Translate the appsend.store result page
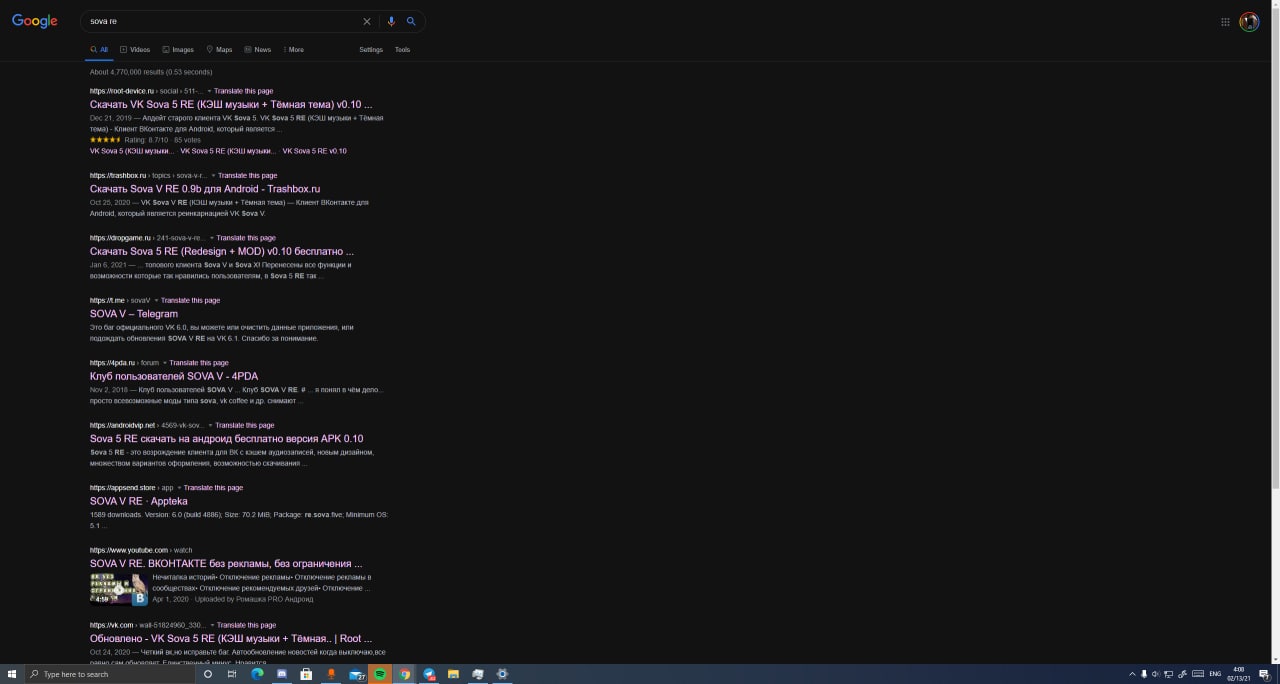This screenshot has width=1280, height=684. pos(212,488)
